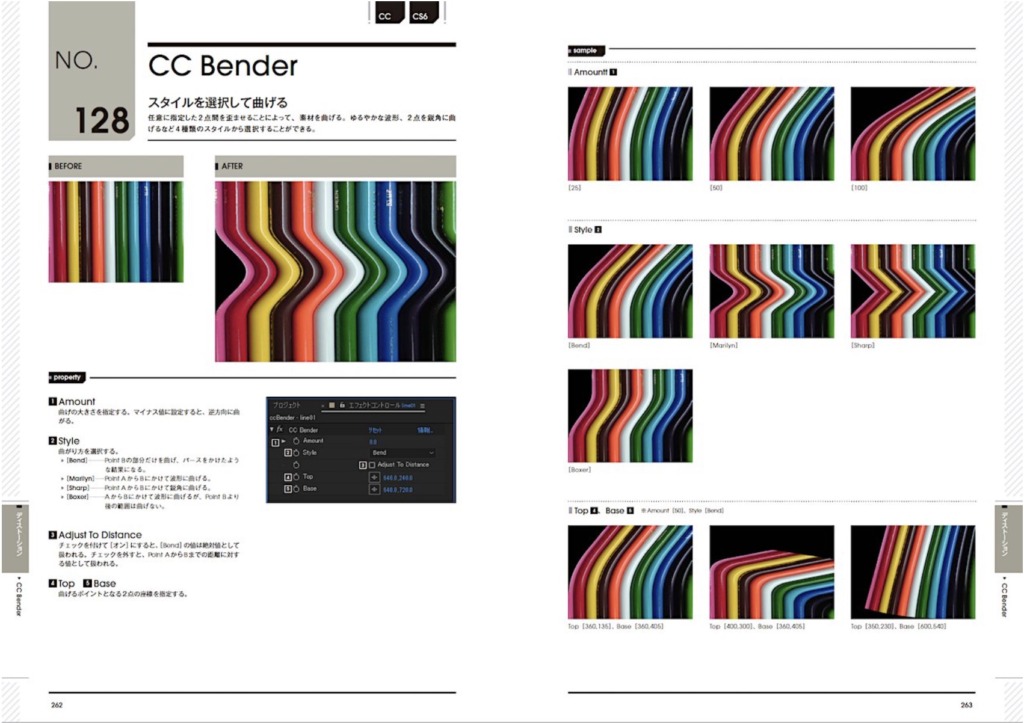The image size is (1024, 723).
Task: Click the number 128 in the gray box
Action: (x=102, y=120)
